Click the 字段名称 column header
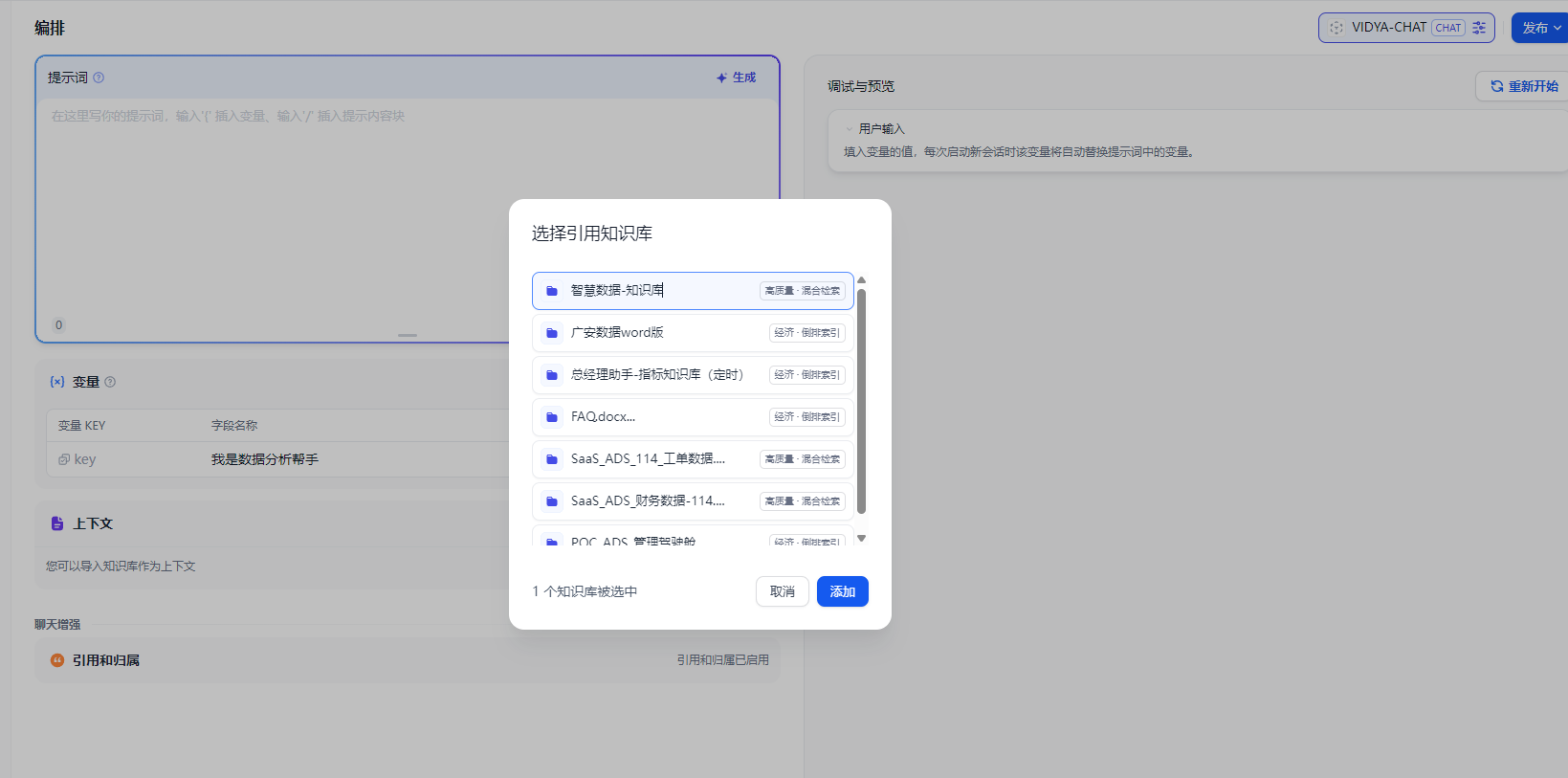The height and width of the screenshot is (778, 1568). [x=234, y=426]
